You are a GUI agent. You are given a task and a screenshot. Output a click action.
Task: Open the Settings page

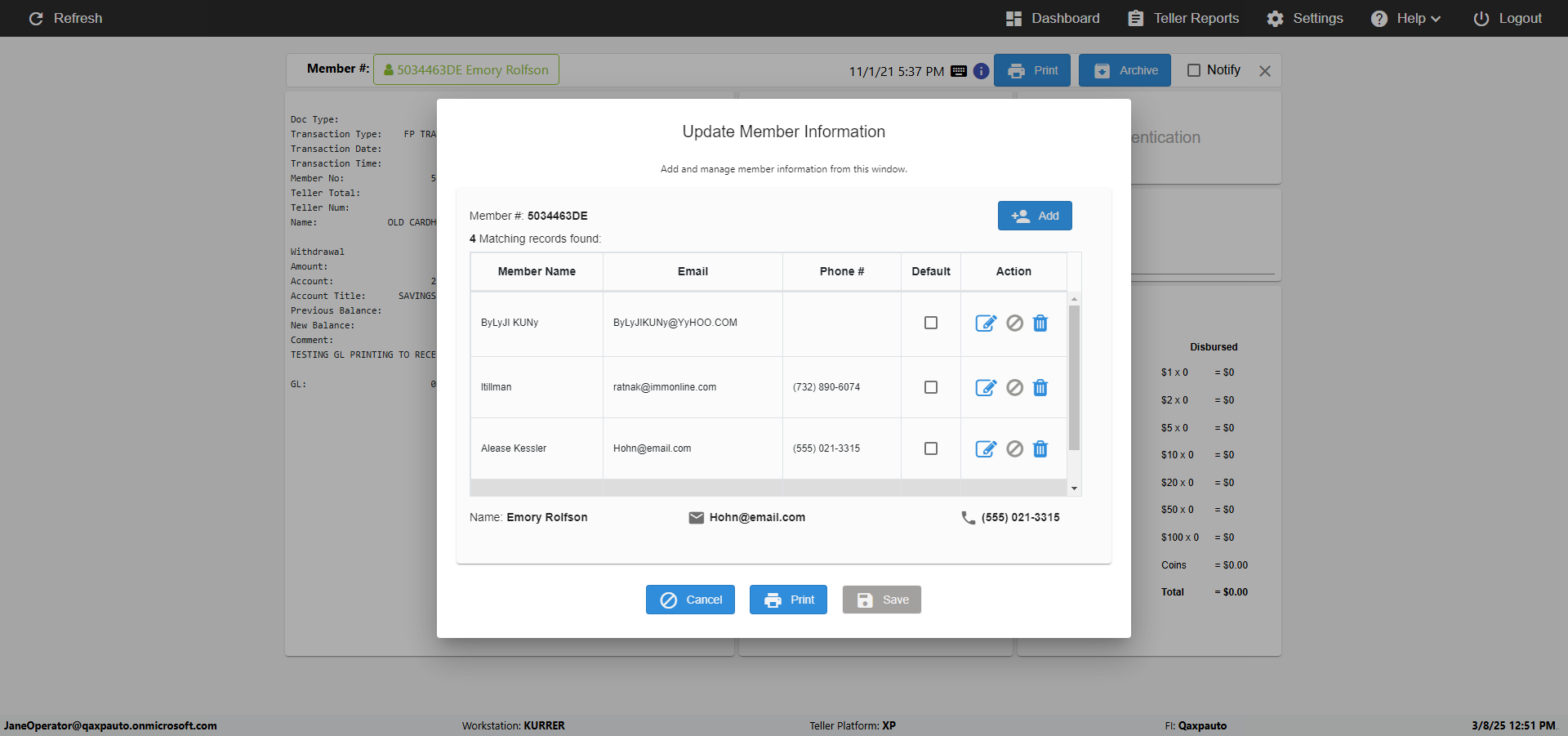[x=1305, y=18]
